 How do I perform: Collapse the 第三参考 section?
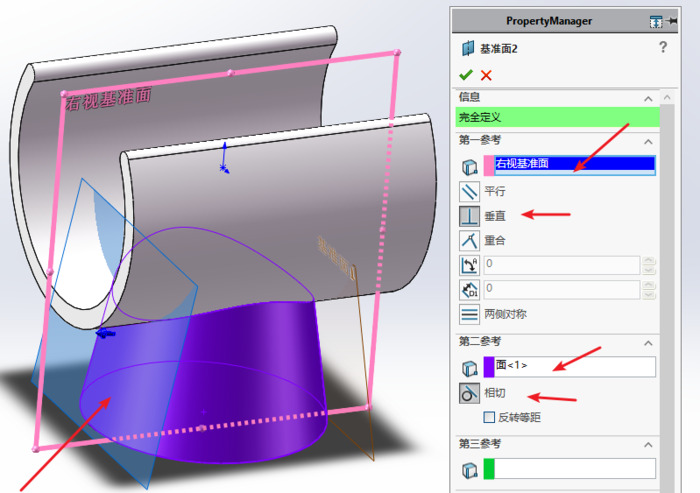pos(648,444)
